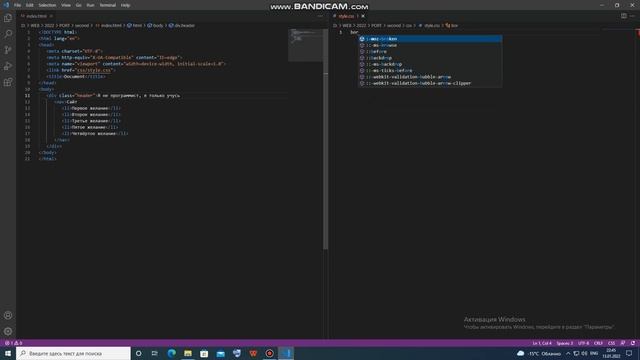640x360 pixels.
Task: Open more actions for style.css editor
Action: (x=632, y=16)
